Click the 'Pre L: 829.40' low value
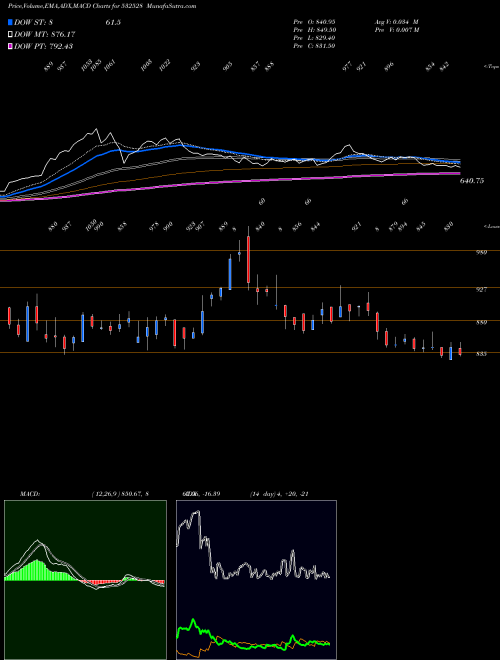Image resolution: width=500 pixels, height=660 pixels. 314,37
